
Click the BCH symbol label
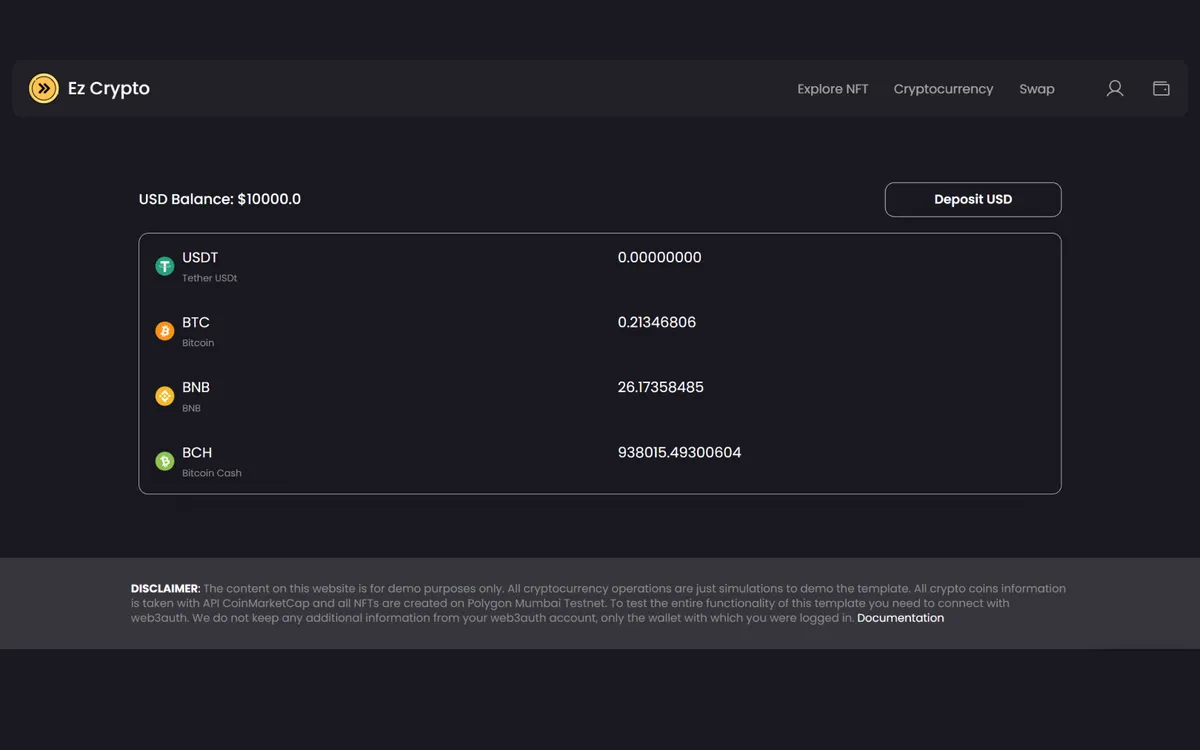coord(197,453)
